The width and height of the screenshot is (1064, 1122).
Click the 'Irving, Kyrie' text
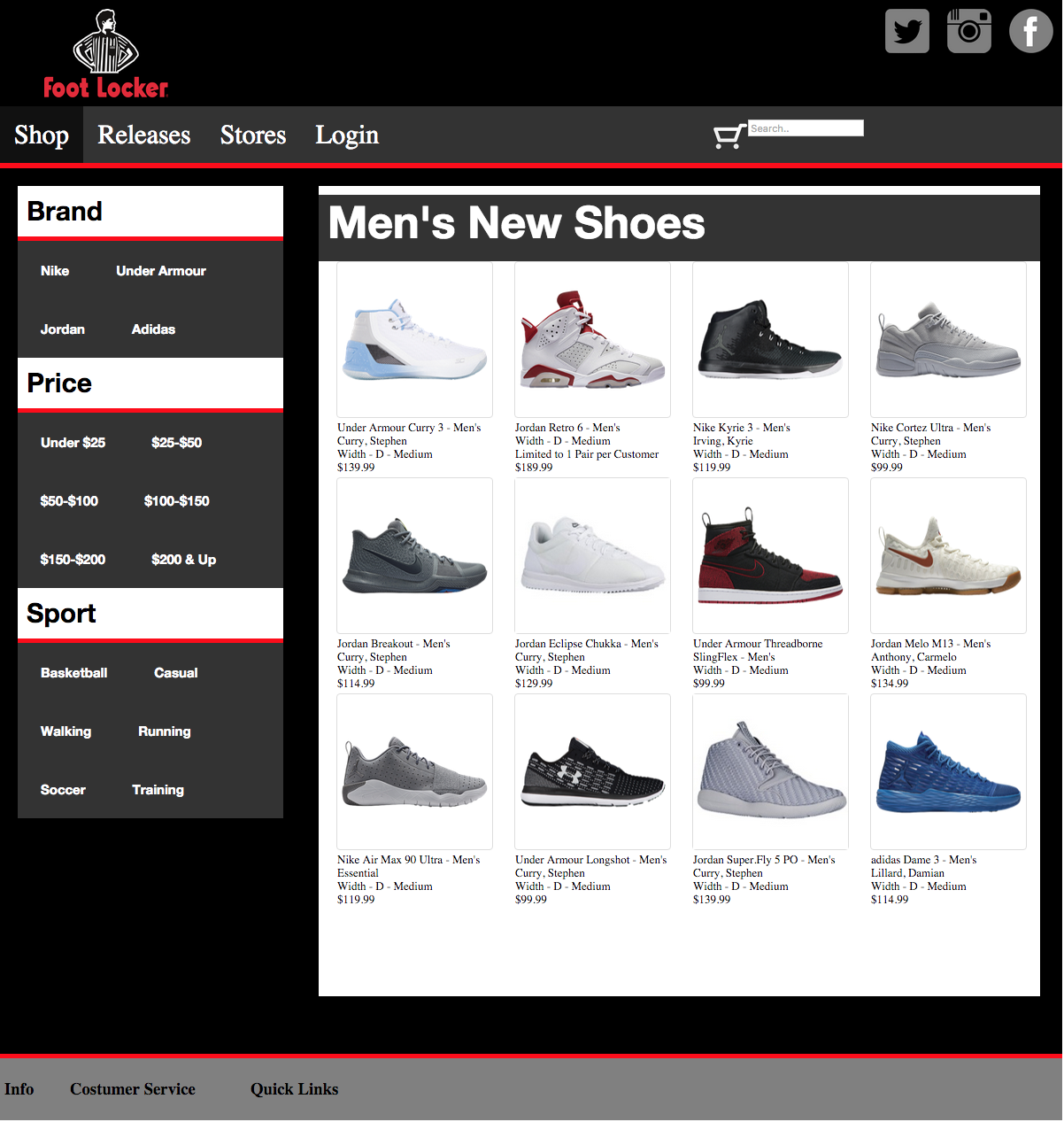(723, 441)
